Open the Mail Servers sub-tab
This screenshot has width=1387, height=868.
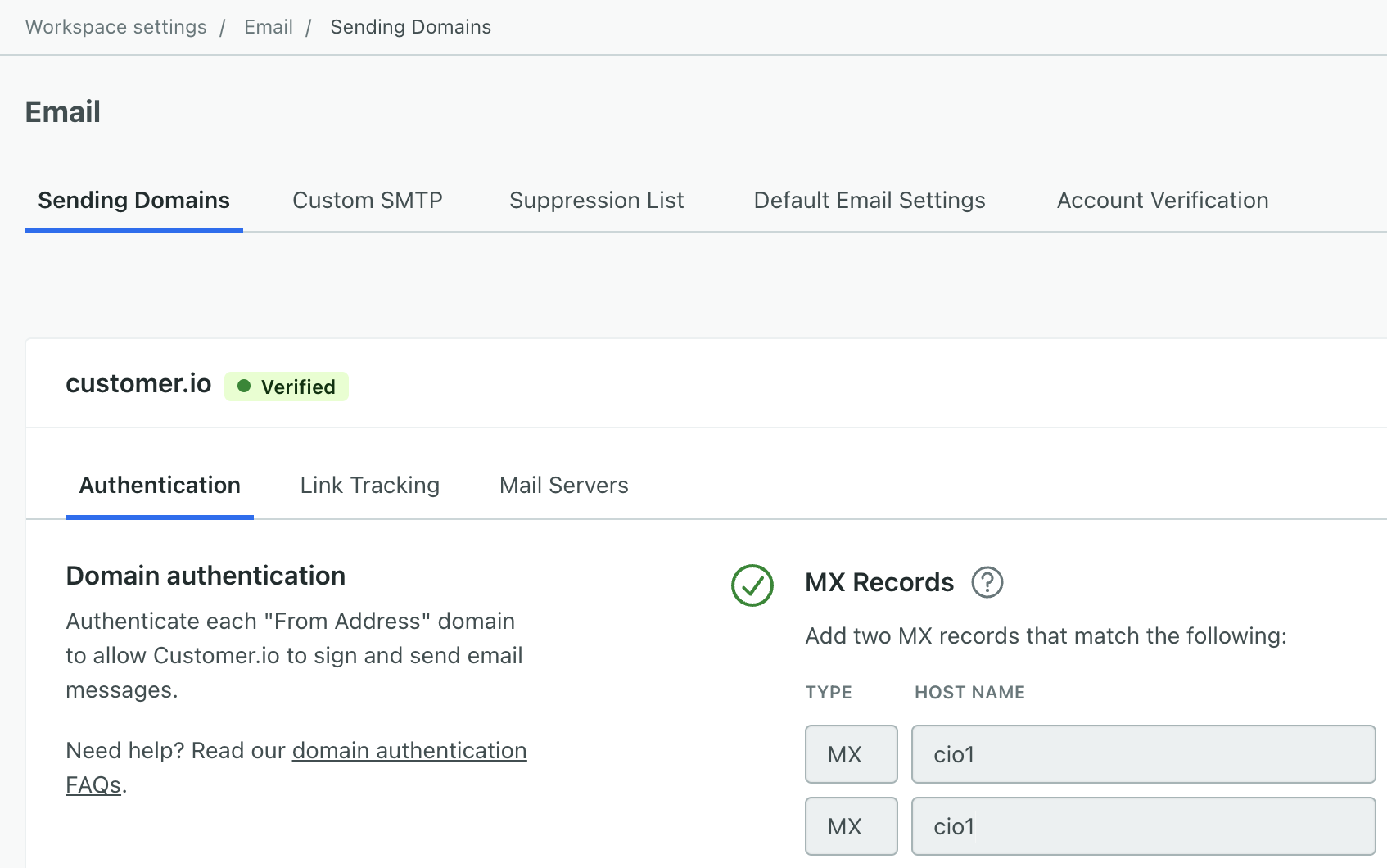563,486
